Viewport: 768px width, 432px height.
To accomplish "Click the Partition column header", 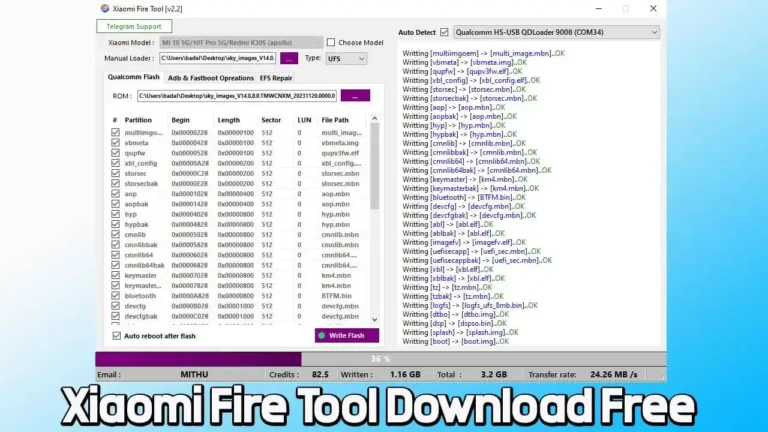I will point(138,120).
